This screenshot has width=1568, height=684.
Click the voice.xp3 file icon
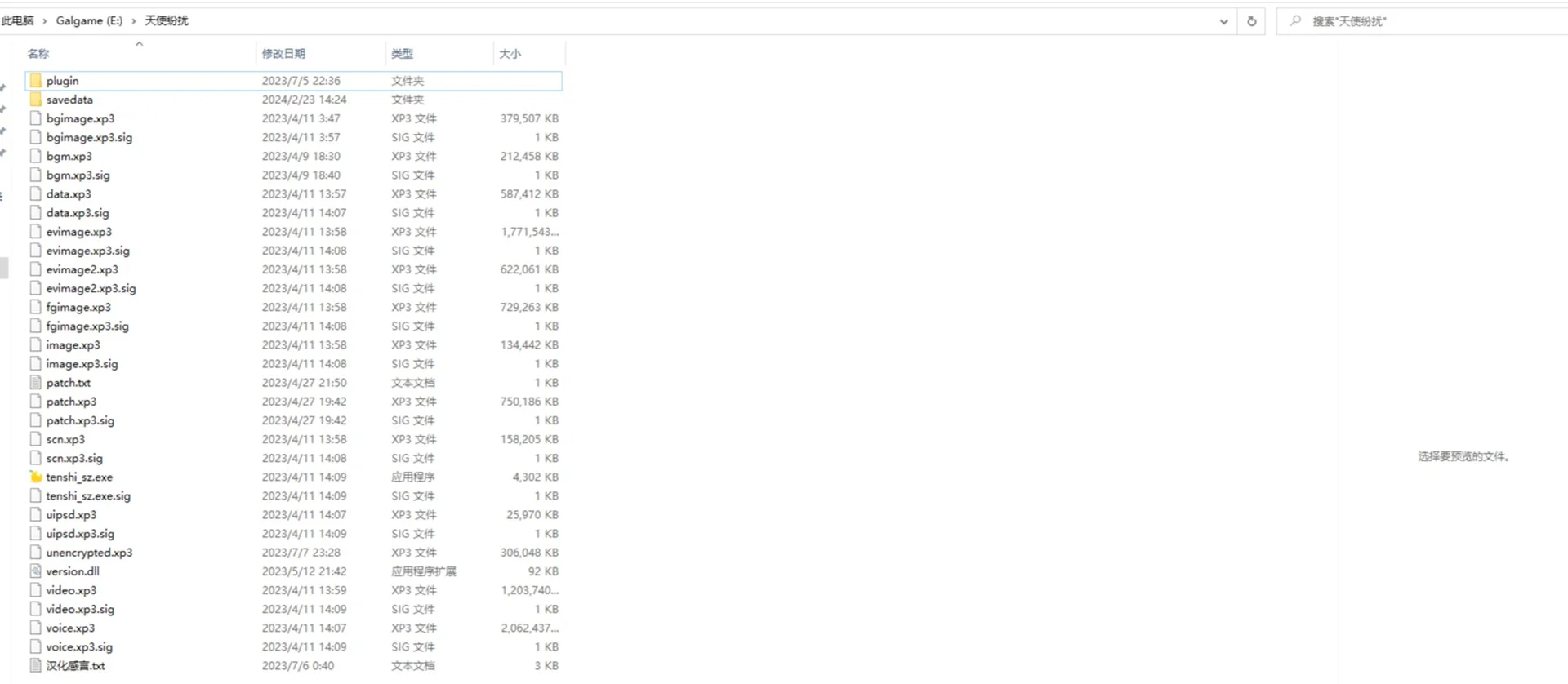[35, 628]
